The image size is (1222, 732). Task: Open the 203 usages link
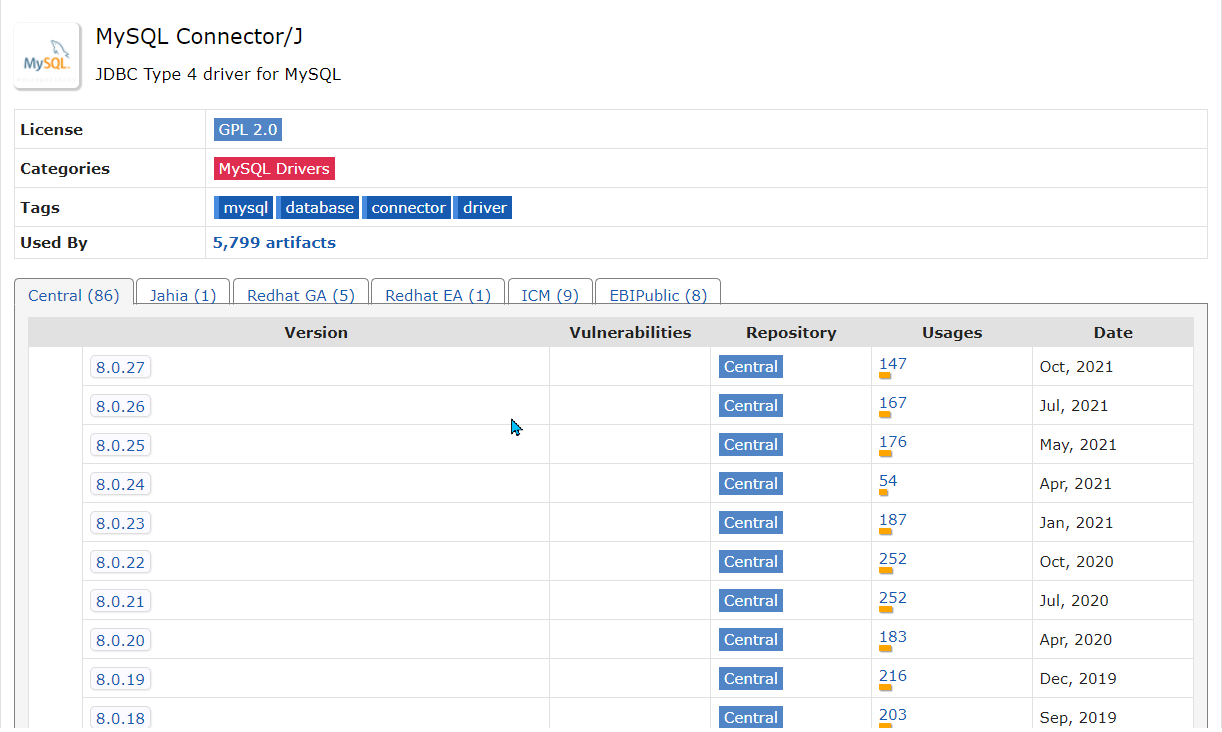pos(893,715)
